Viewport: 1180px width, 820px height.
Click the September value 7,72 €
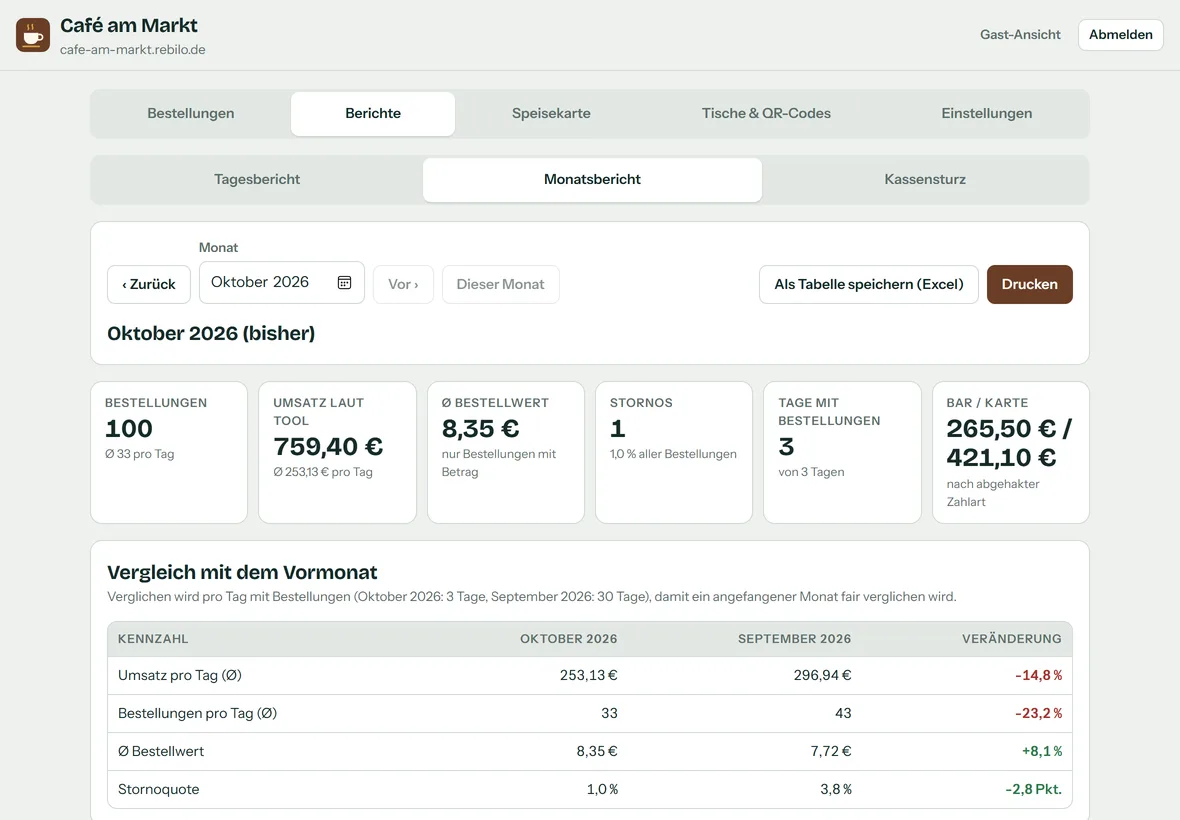830,752
